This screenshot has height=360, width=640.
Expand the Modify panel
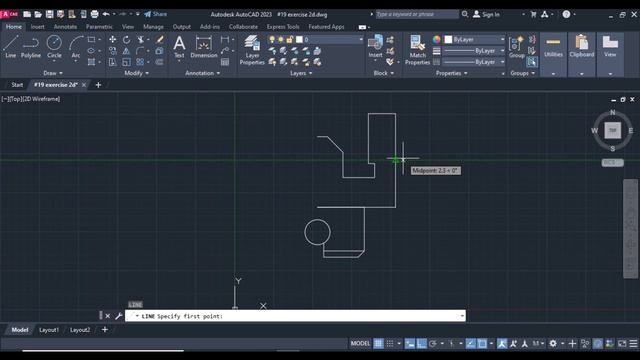point(136,73)
